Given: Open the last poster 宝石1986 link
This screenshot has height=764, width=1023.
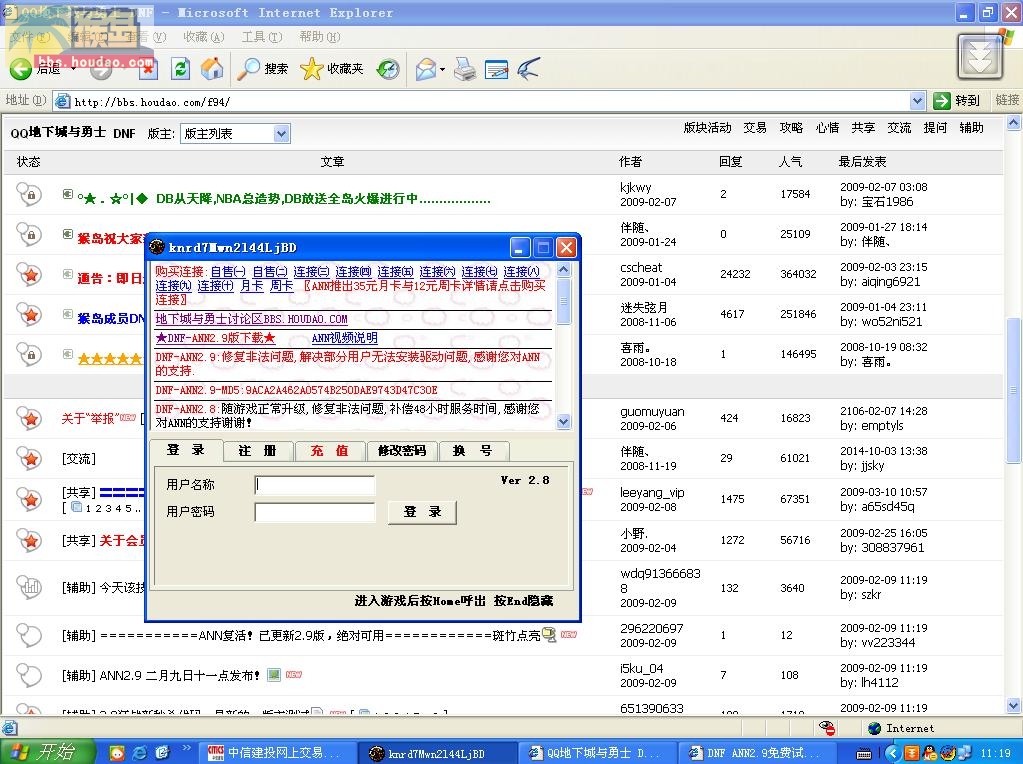Looking at the screenshot, I should (x=887, y=202).
